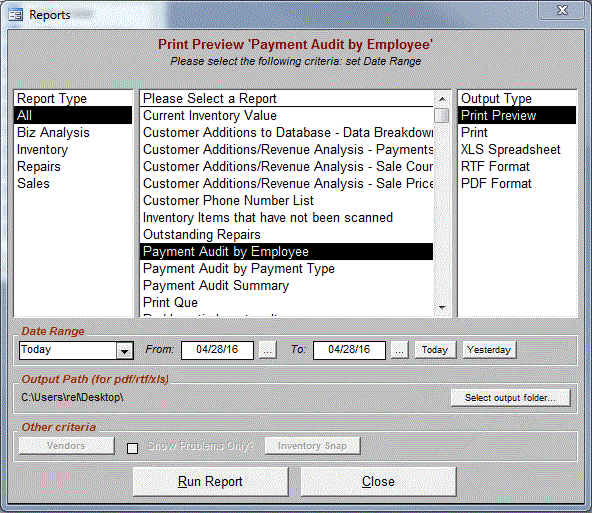Open the To date picker ellipsis button
592x513 pixels.
(399, 350)
